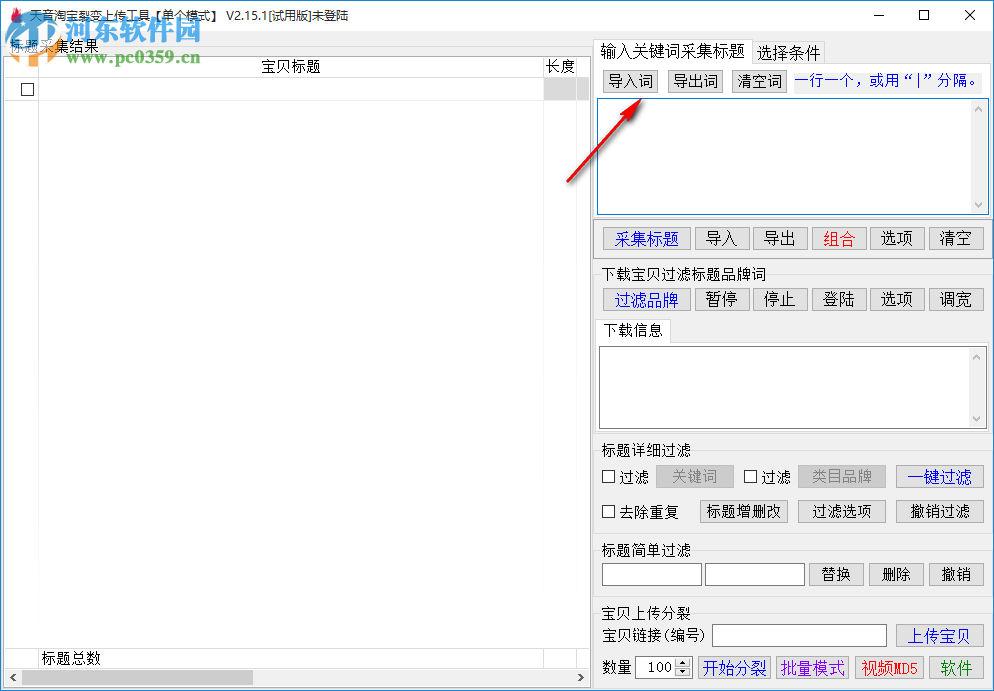The height and width of the screenshot is (691, 994).
Task: Start collecting with 采集标题 button
Action: click(x=647, y=239)
